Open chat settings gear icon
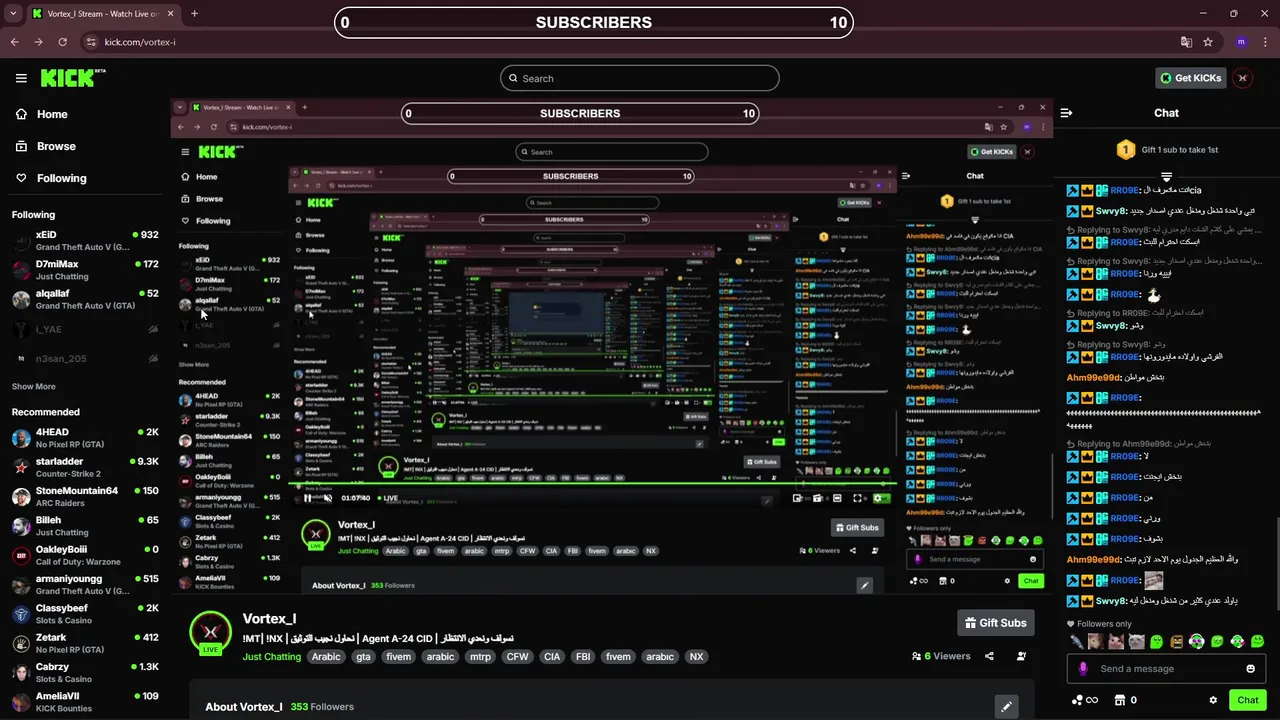 (x=1213, y=700)
